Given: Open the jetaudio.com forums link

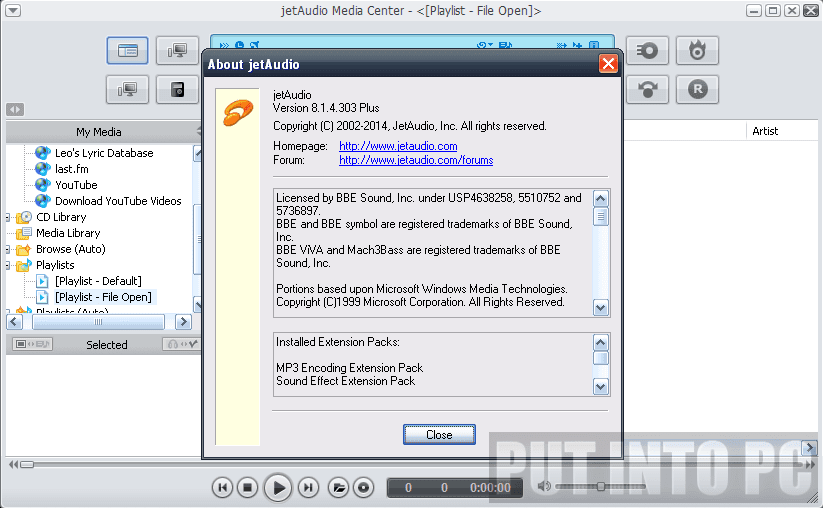Looking at the screenshot, I should (416, 160).
